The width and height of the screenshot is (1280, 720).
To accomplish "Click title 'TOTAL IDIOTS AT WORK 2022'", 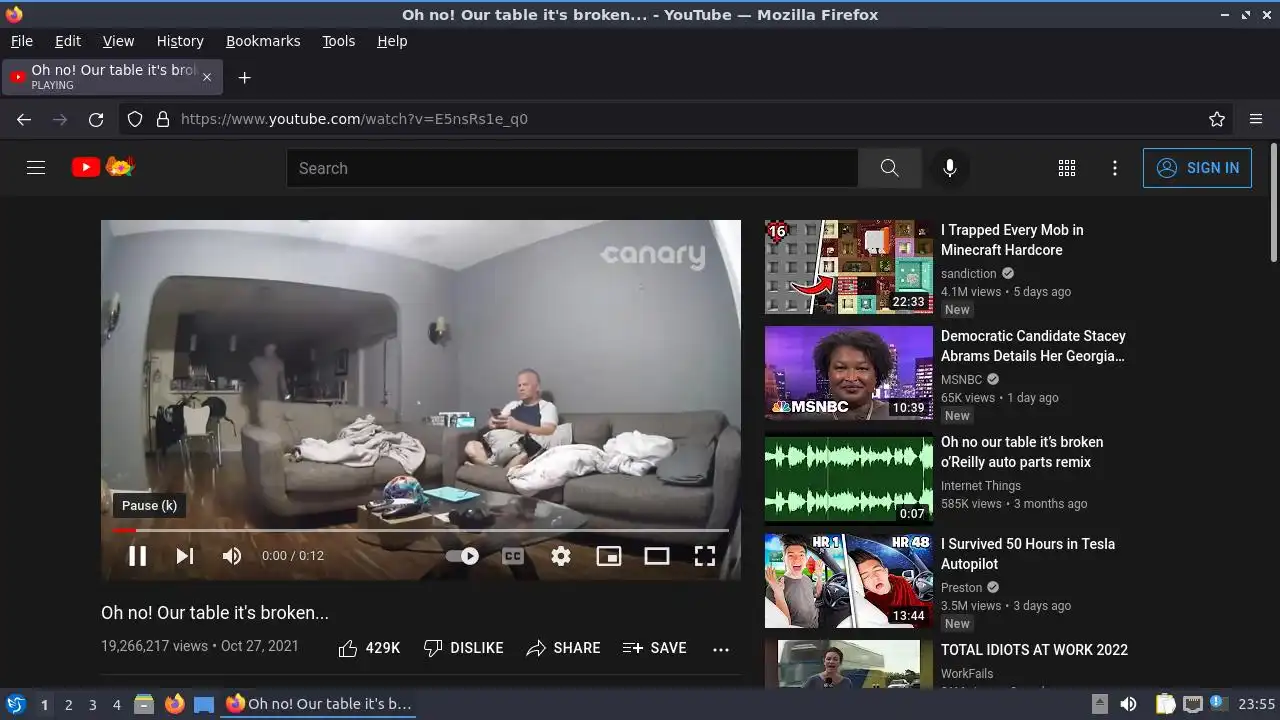I will point(1034,650).
